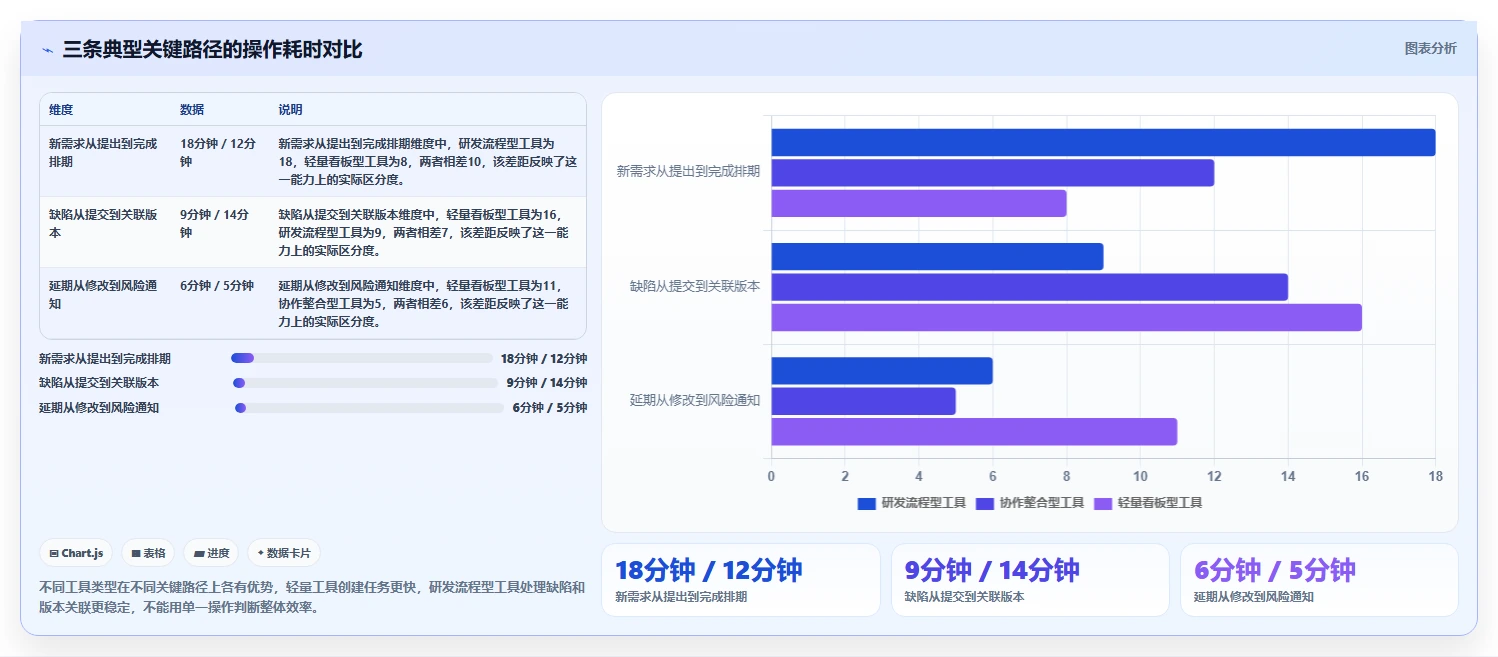
Task: Click progress row label 新需求从提出到完成排期
Action: (105, 358)
